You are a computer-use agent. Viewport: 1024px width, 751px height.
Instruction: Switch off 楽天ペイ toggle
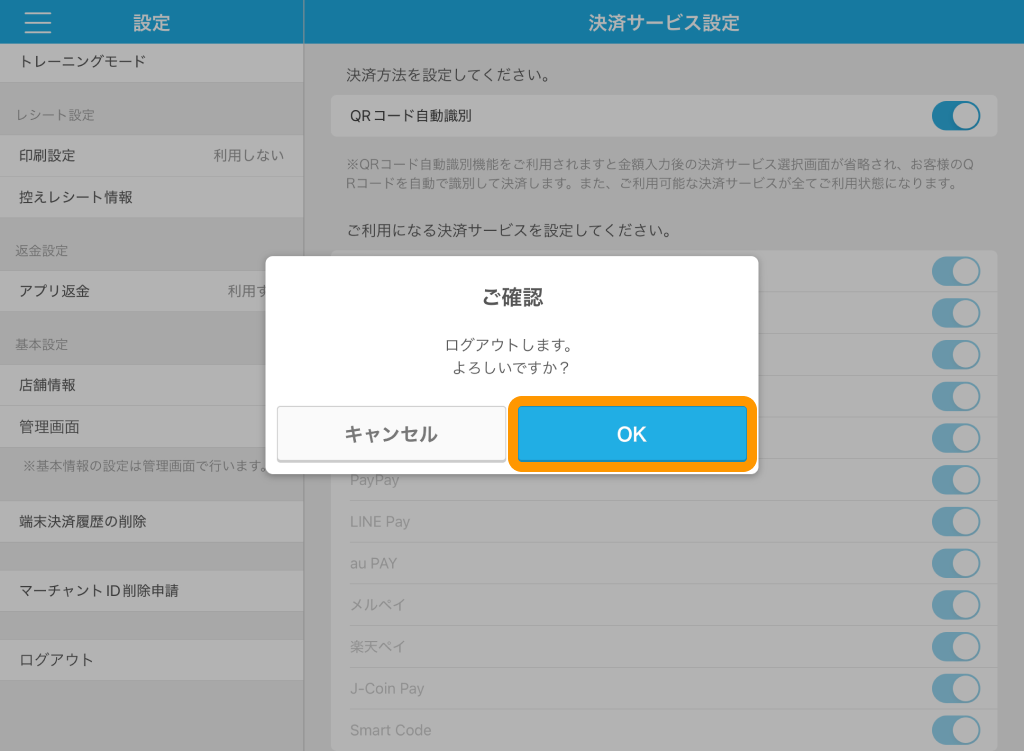pyautogui.click(x=955, y=647)
